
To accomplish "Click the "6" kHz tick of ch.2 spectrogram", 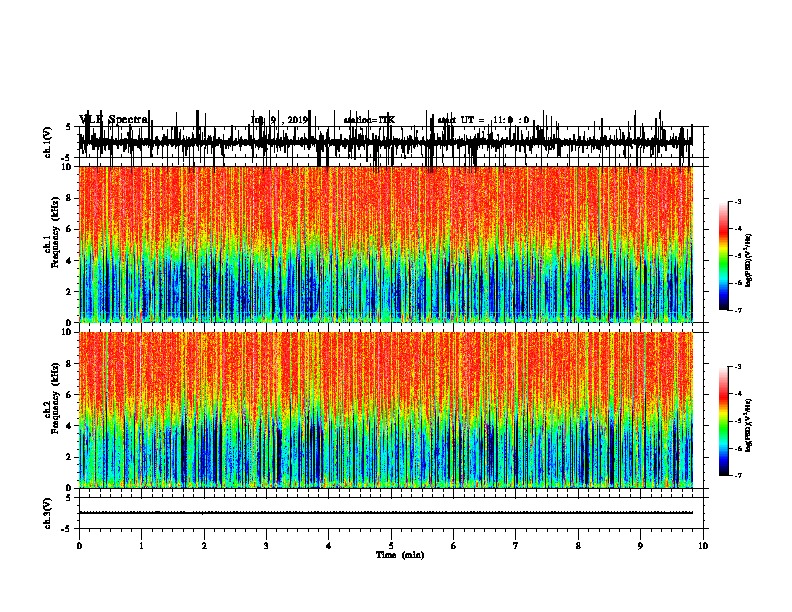I will coord(70,395).
